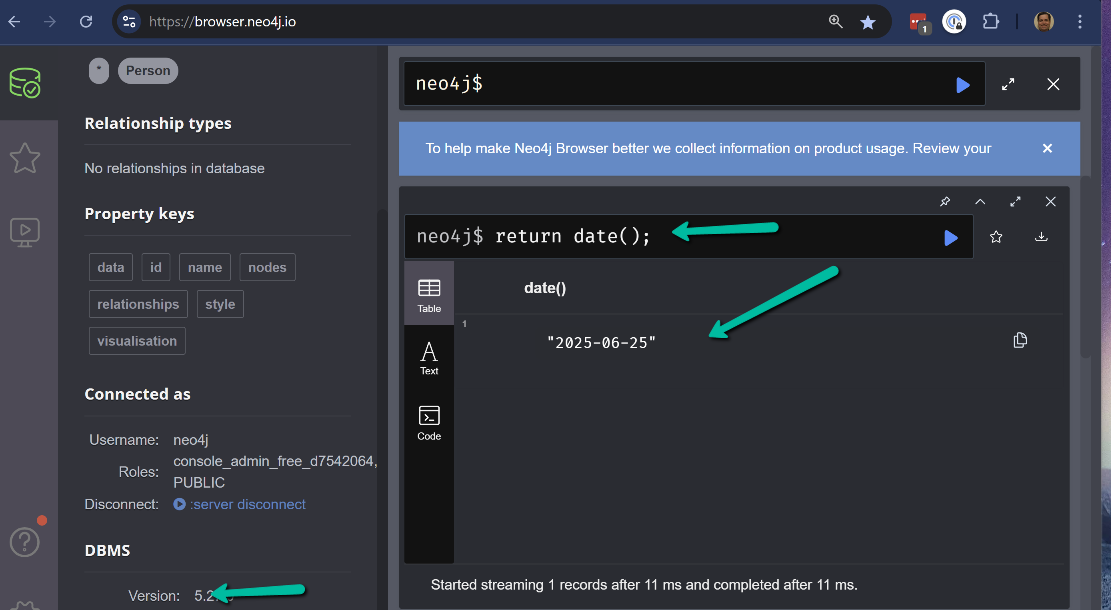
Task: Reload the browser.neo4j.io page
Action: click(86, 22)
